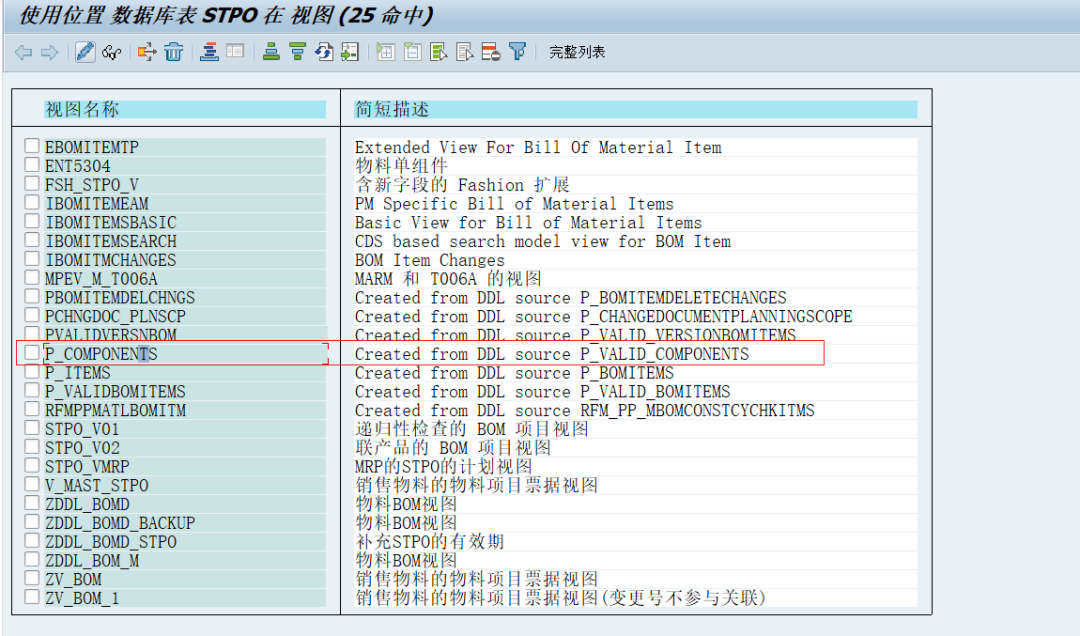The image size is (1080, 636).
Task: Click description '递归性检查的 BOM 项目视图'
Action: coord(472,429)
